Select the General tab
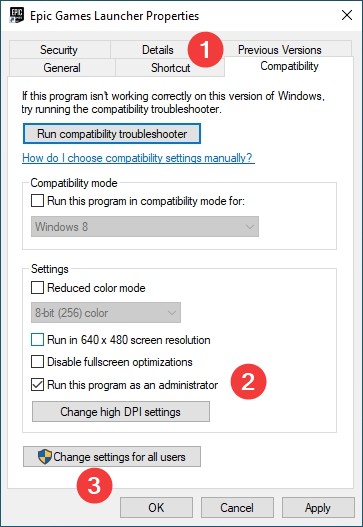Image resolution: width=363 pixels, height=527 pixels. point(62,68)
